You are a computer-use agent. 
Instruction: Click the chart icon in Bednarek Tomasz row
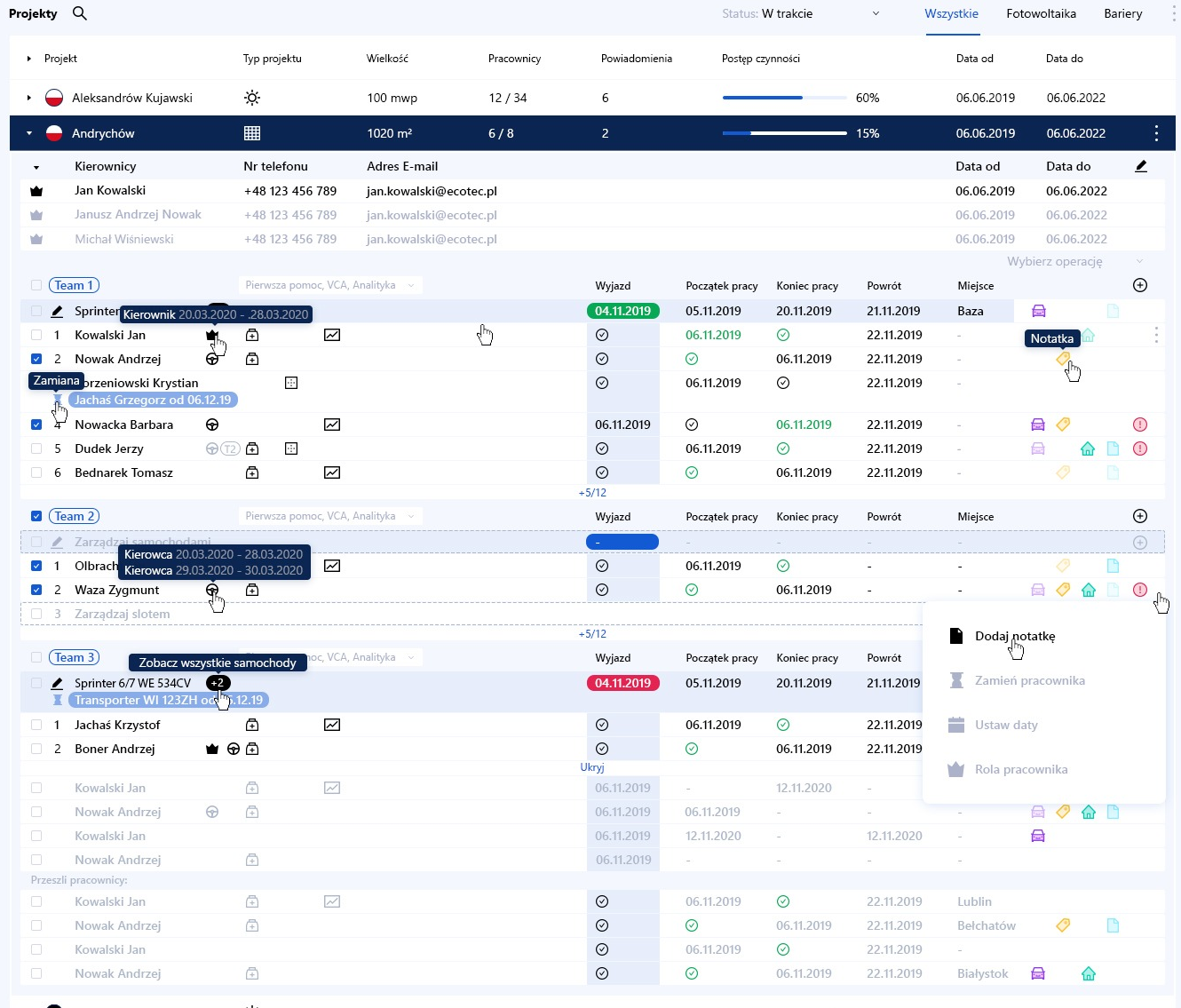point(332,472)
